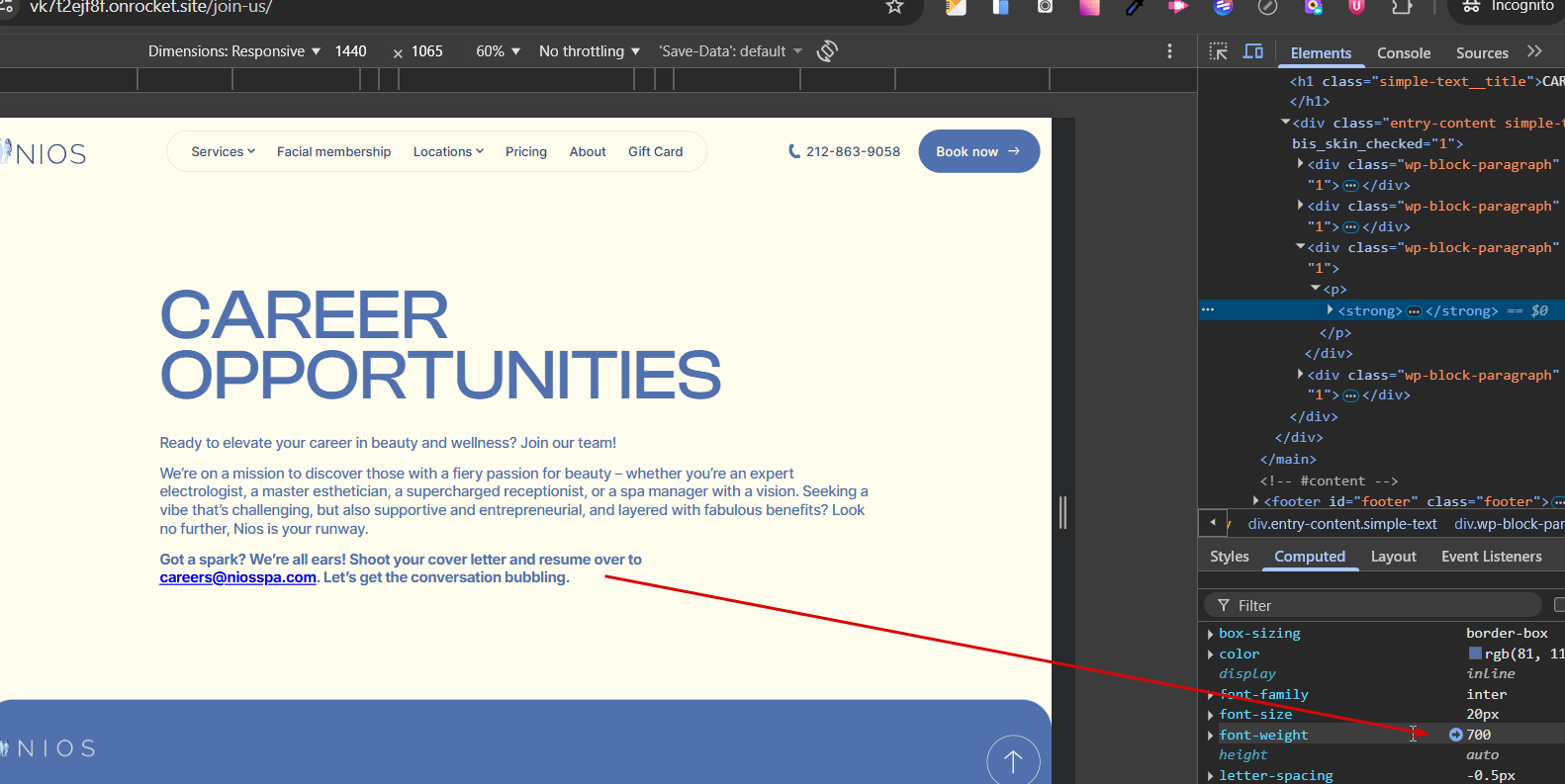Viewport: 1565px width, 784px height.
Task: Click the scroll-to-top arrow button
Action: pos(1013,759)
